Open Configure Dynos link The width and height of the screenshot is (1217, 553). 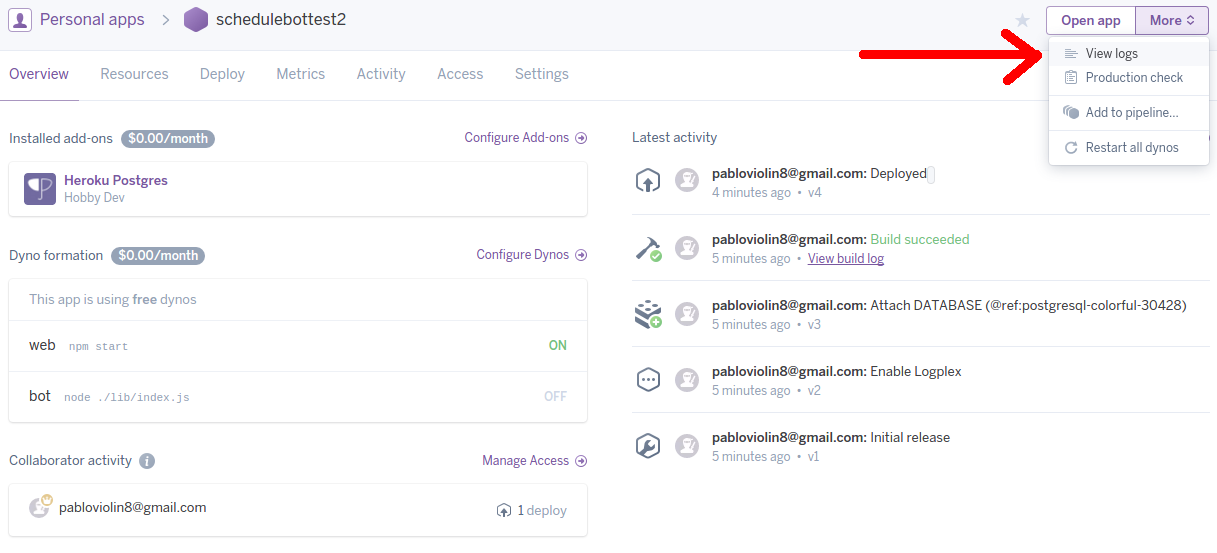(532, 255)
